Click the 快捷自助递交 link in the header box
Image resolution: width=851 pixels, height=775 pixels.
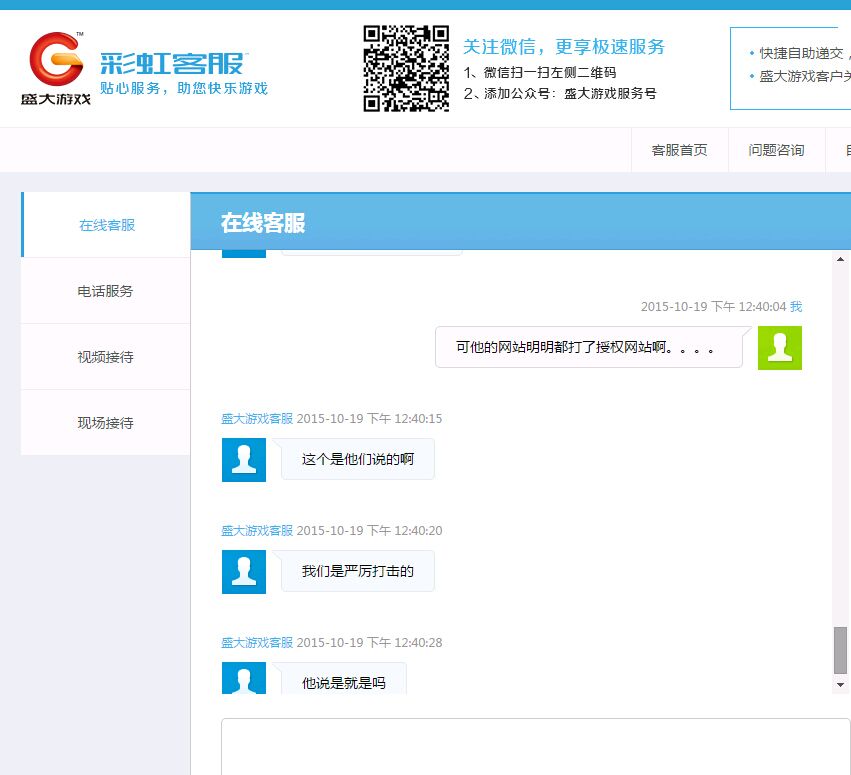click(802, 53)
